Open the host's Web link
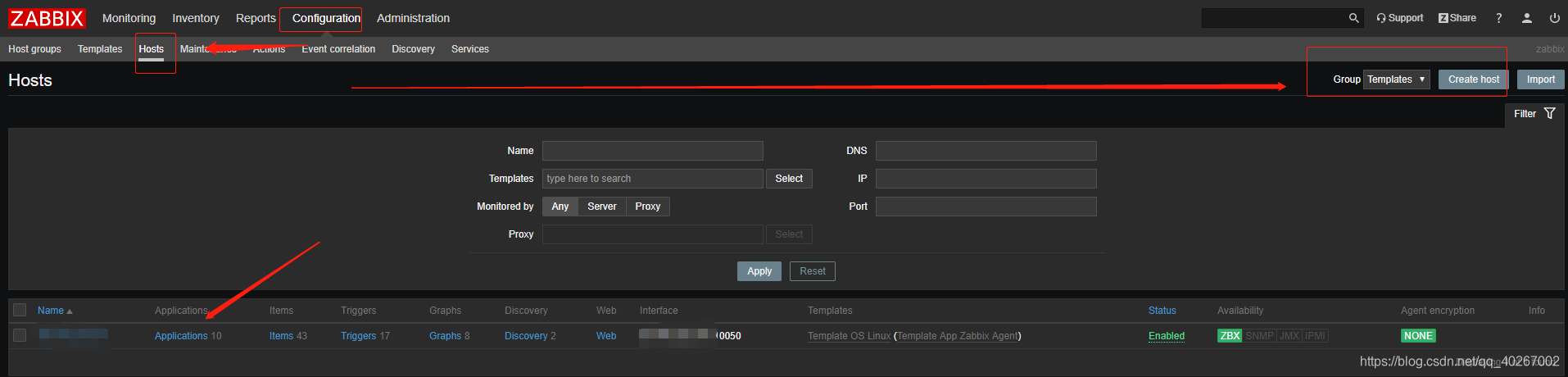Viewport: 1568px width, 377px height. 606,336
